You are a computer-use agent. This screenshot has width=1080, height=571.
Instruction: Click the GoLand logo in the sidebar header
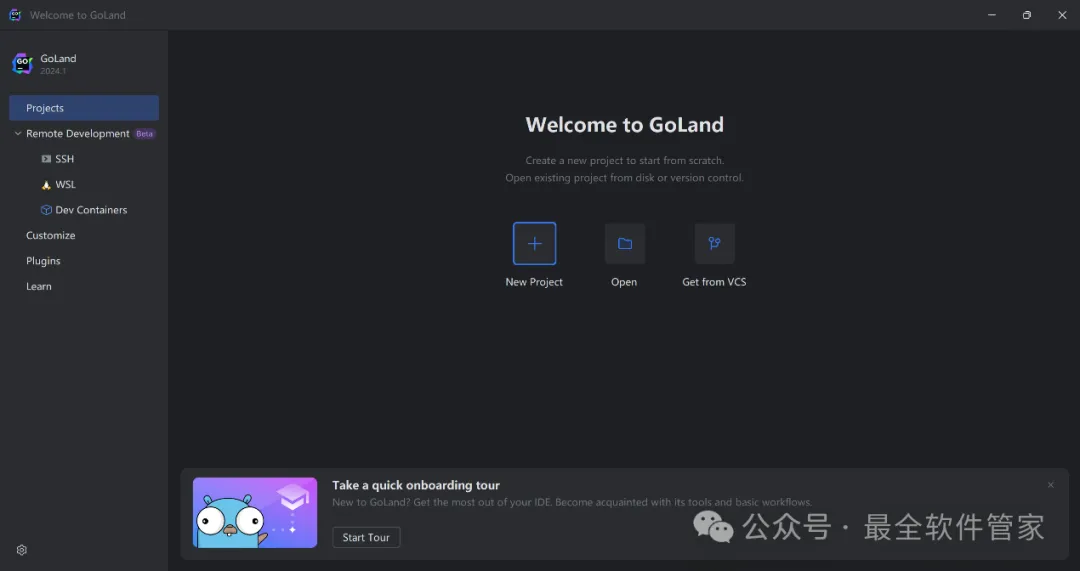[23, 64]
